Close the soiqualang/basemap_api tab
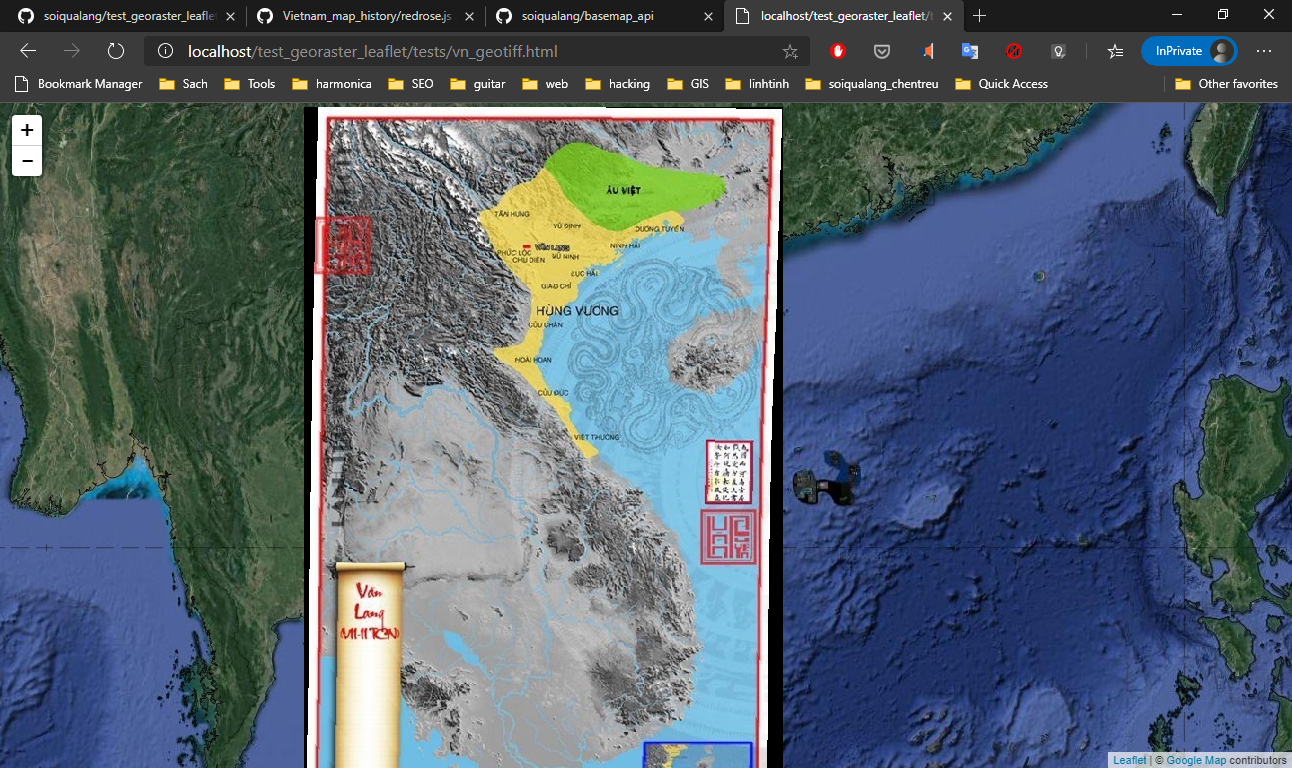 [x=709, y=16]
